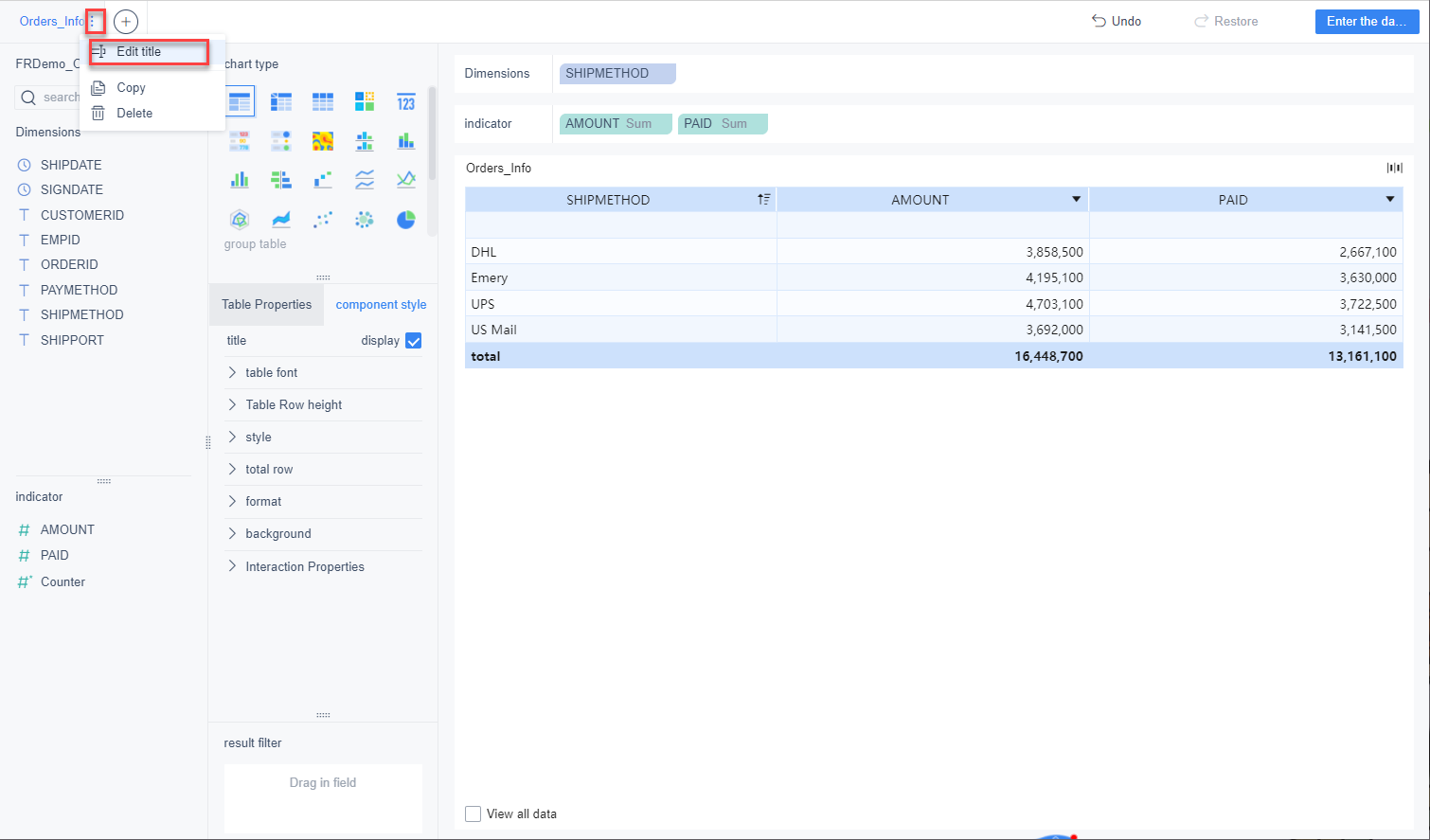Select the cross table chart type

click(x=281, y=101)
